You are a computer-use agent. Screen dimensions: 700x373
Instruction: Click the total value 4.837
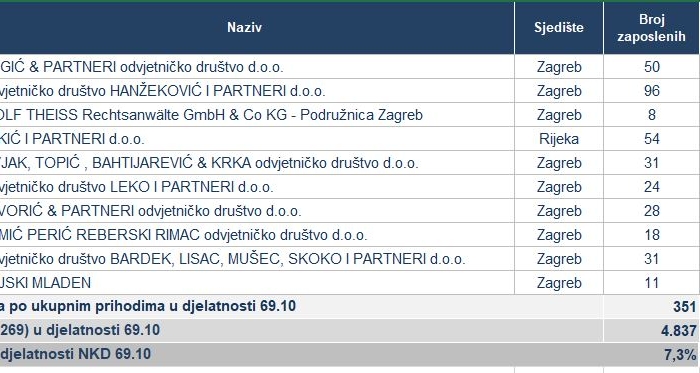pyautogui.click(x=679, y=331)
